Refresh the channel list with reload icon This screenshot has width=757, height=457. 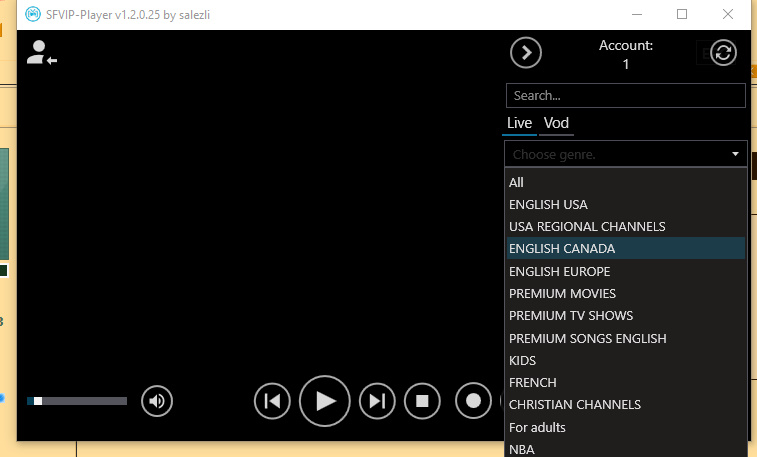point(723,53)
